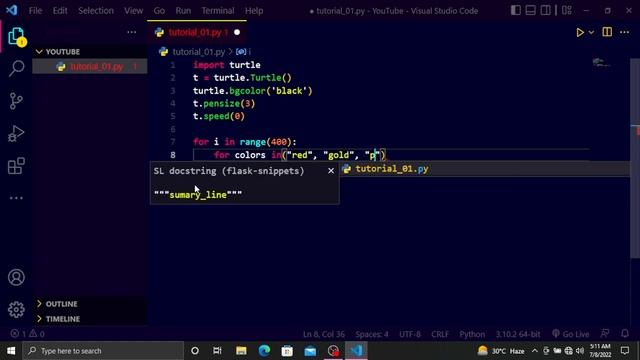The image size is (640, 360).
Task: Click the code minimap preview
Action: point(601,62)
